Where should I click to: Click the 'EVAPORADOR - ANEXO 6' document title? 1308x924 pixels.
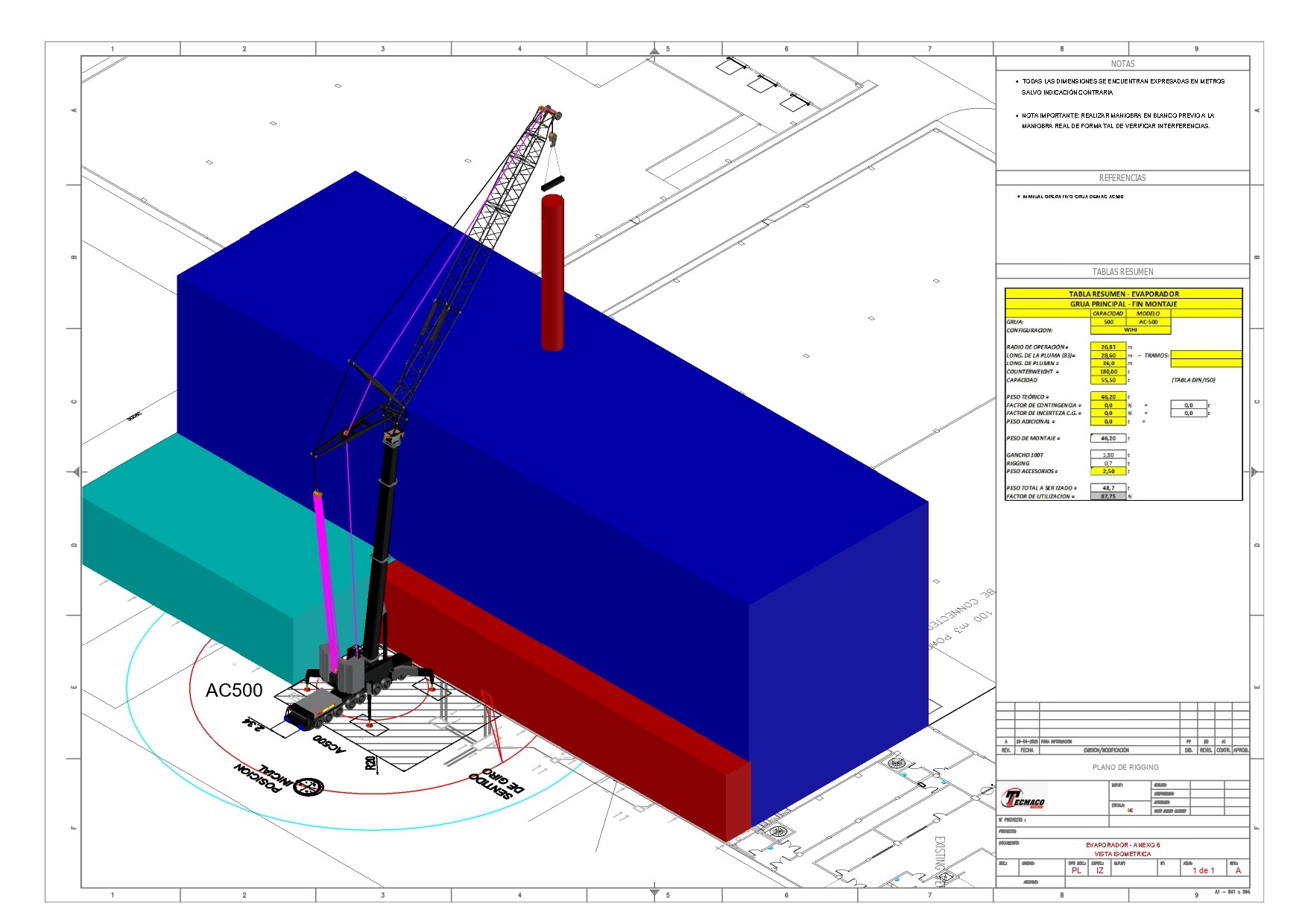[x=1122, y=845]
